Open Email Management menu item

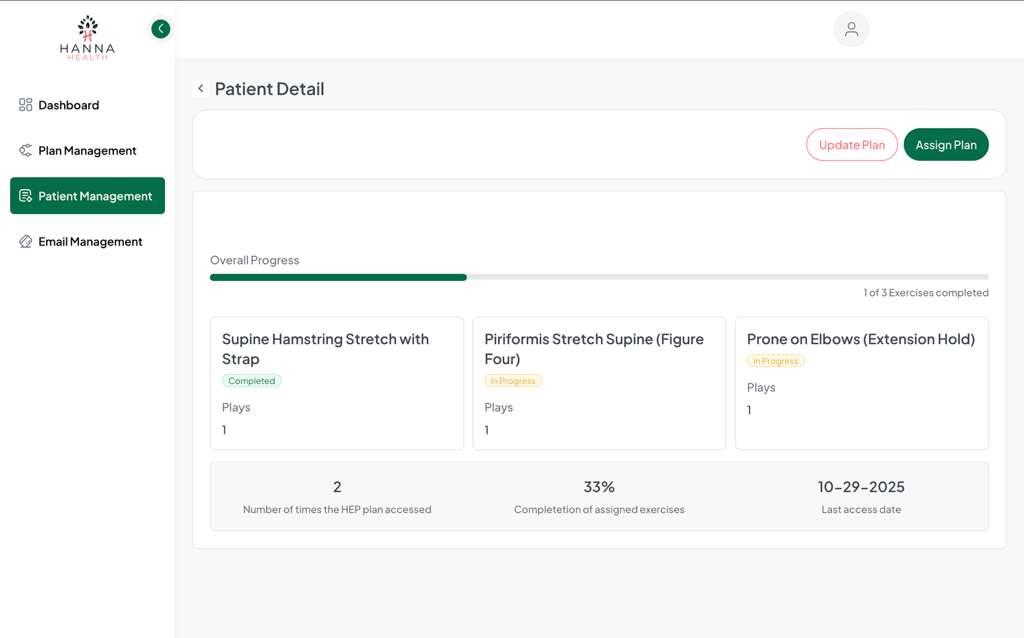point(90,242)
